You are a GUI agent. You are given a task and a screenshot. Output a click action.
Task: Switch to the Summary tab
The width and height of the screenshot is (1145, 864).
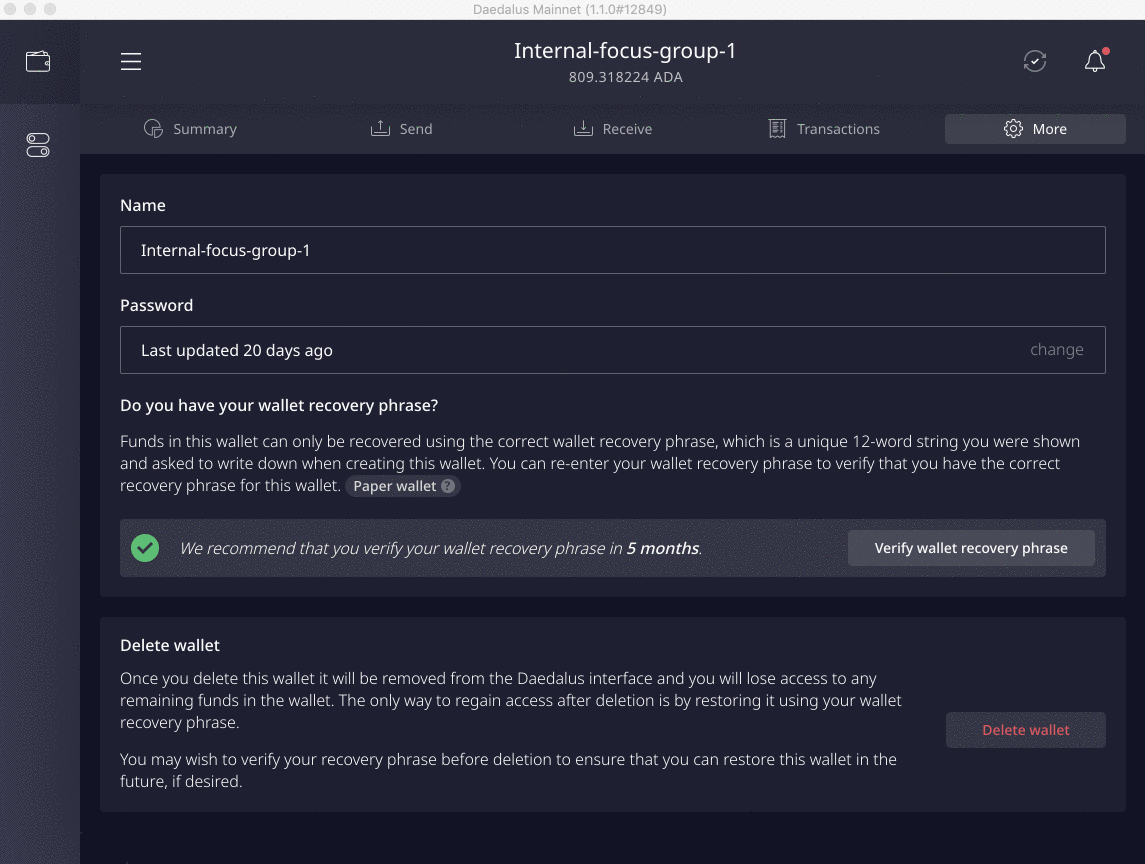point(190,129)
